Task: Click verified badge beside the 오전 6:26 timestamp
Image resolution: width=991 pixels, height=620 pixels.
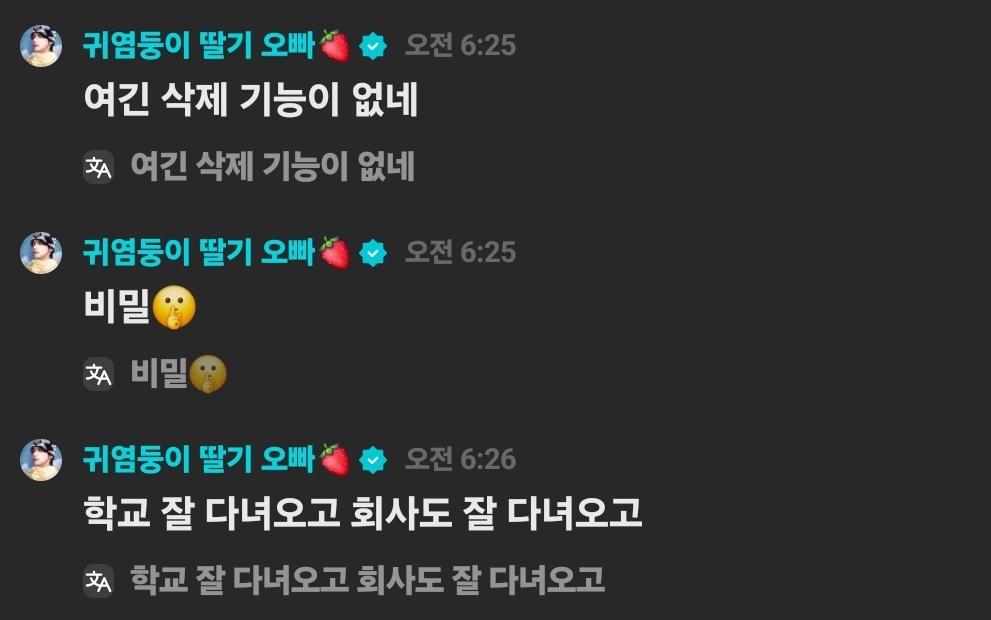Action: click(x=373, y=459)
